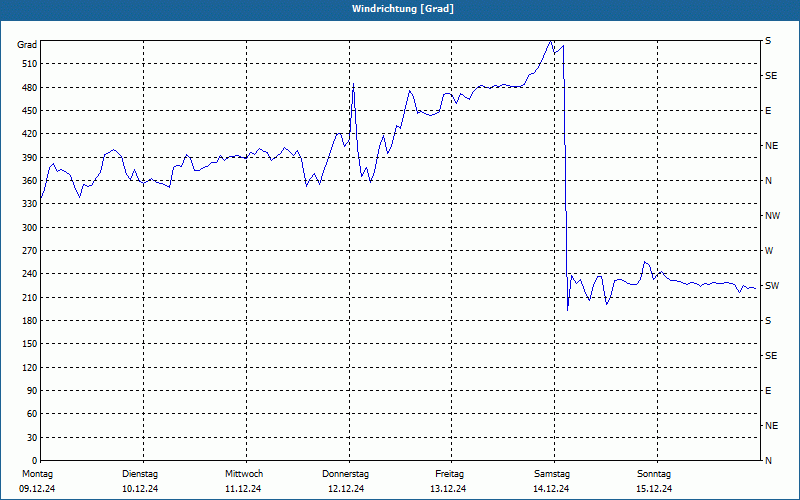Click the Freitag day label
This screenshot has width=800, height=500.
coord(449,474)
